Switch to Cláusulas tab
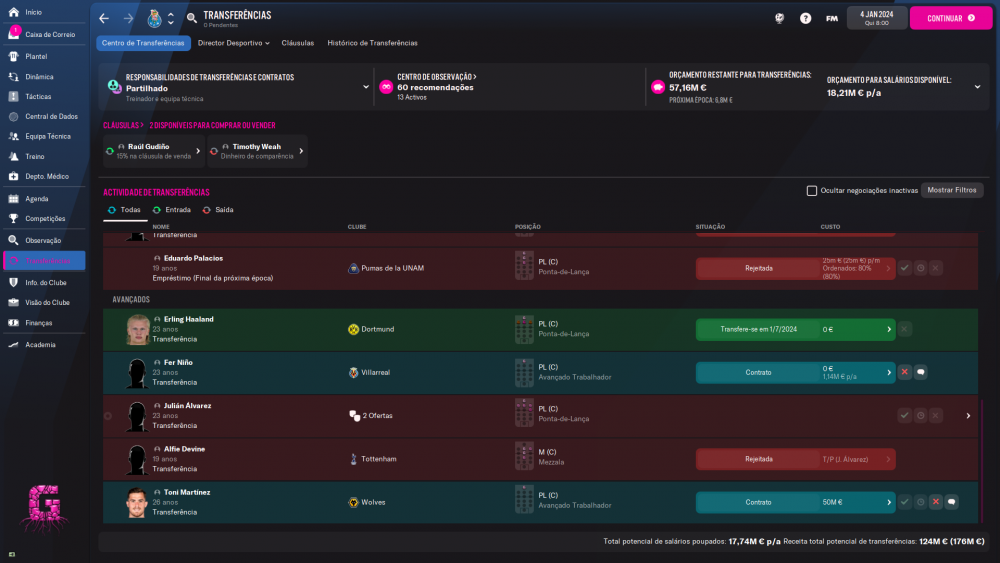Image resolution: width=1000 pixels, height=563 pixels. [x=298, y=43]
